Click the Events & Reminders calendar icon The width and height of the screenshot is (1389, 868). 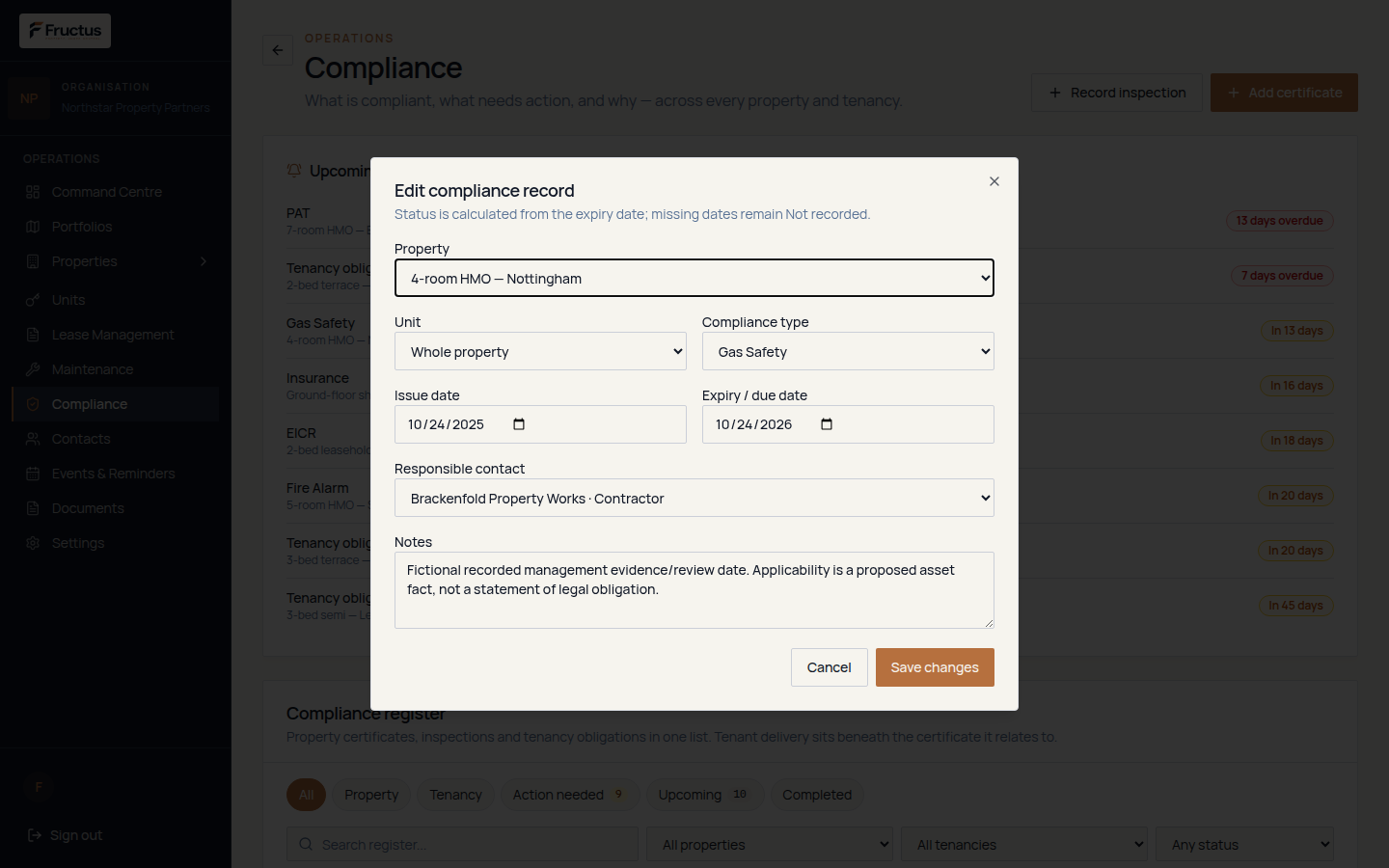click(33, 474)
